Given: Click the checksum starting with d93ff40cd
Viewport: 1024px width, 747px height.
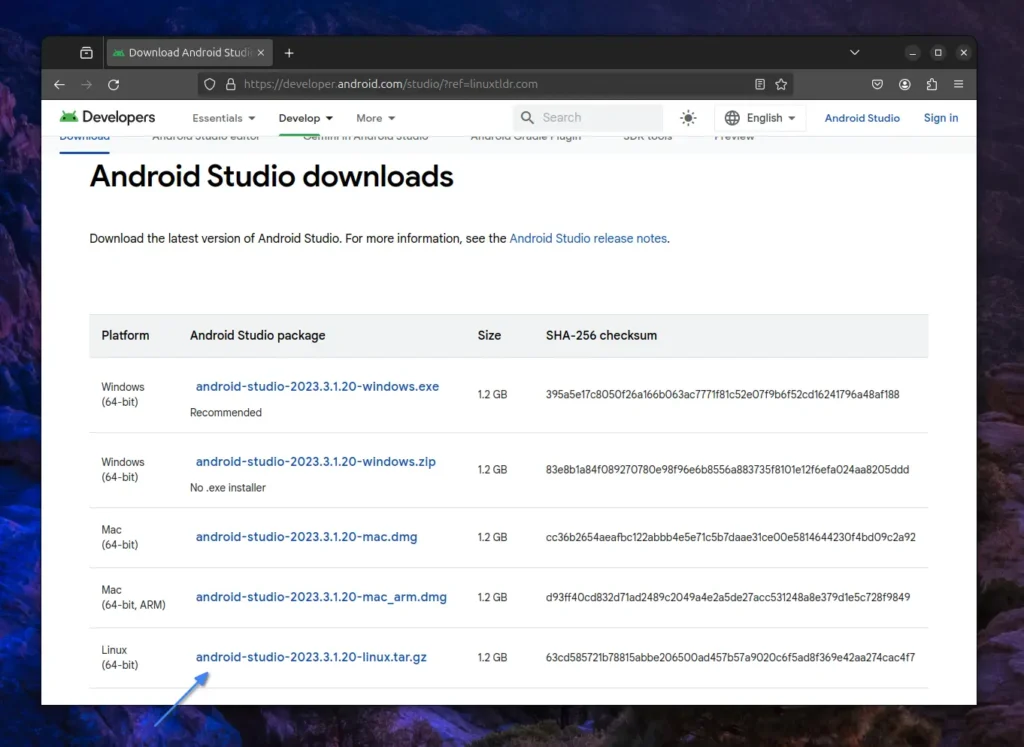Looking at the screenshot, I should click(x=728, y=597).
